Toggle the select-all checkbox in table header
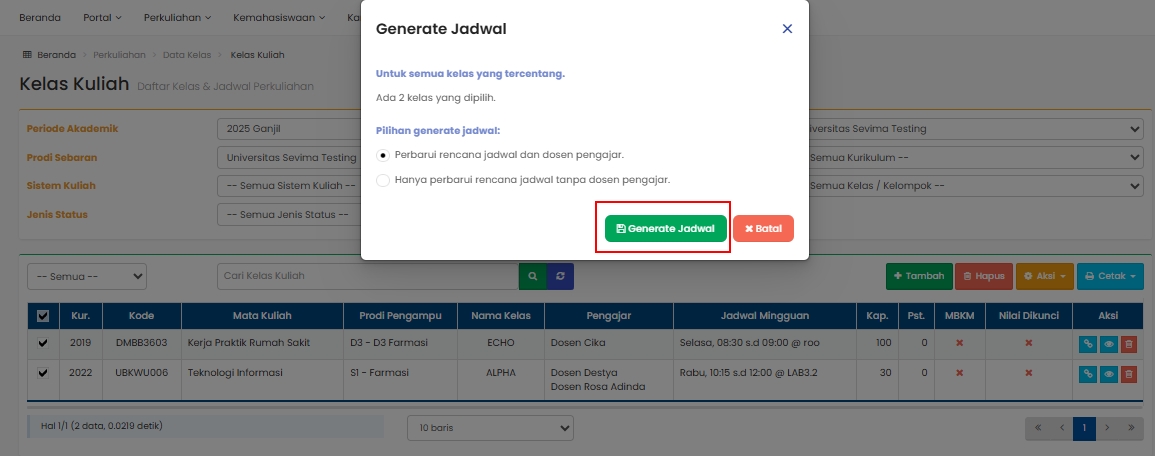The image size is (1155, 456). 43,316
